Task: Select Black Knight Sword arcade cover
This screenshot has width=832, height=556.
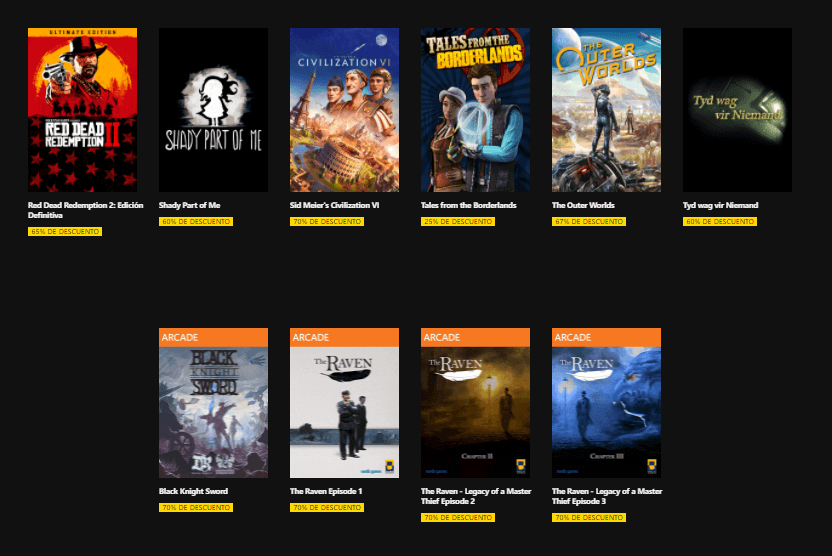Action: pyautogui.click(x=213, y=403)
